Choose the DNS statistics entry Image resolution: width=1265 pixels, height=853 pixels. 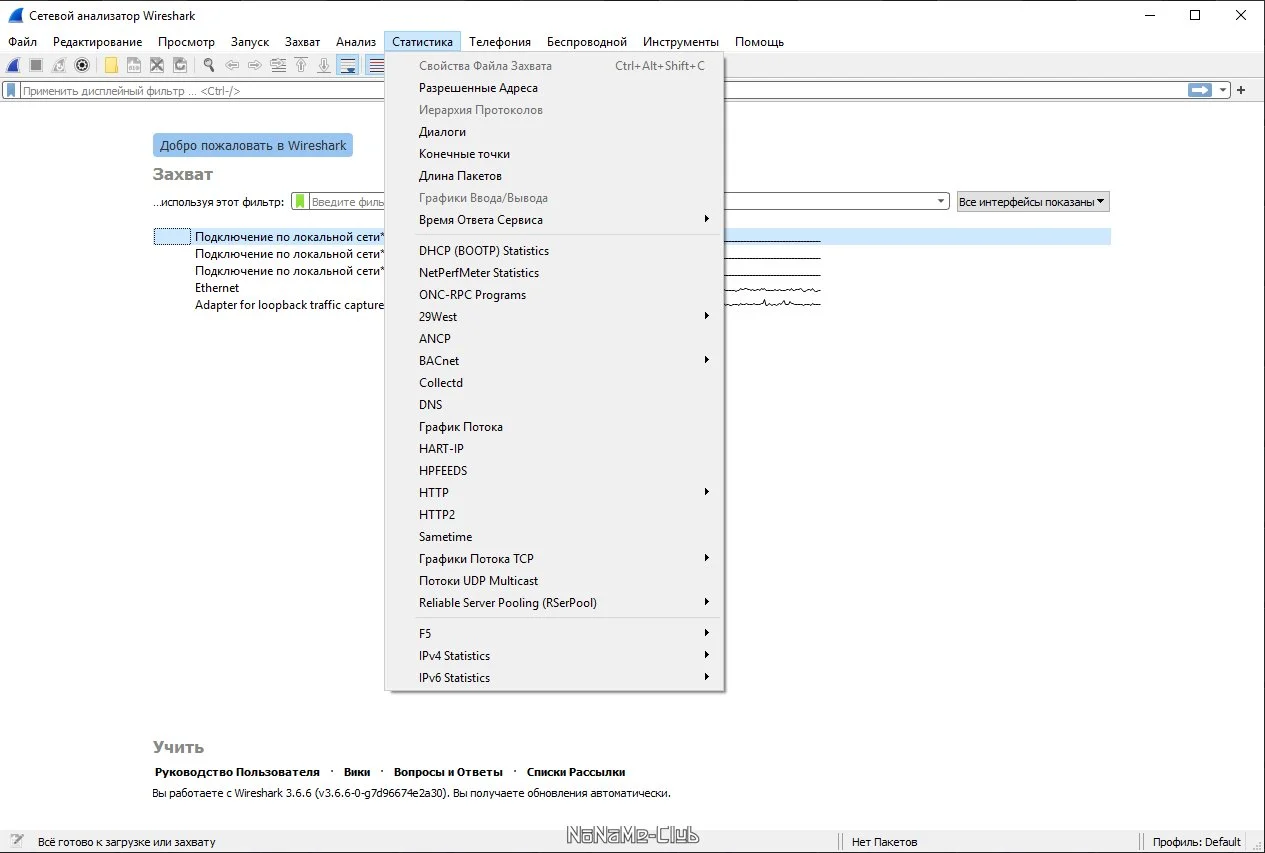point(554,404)
